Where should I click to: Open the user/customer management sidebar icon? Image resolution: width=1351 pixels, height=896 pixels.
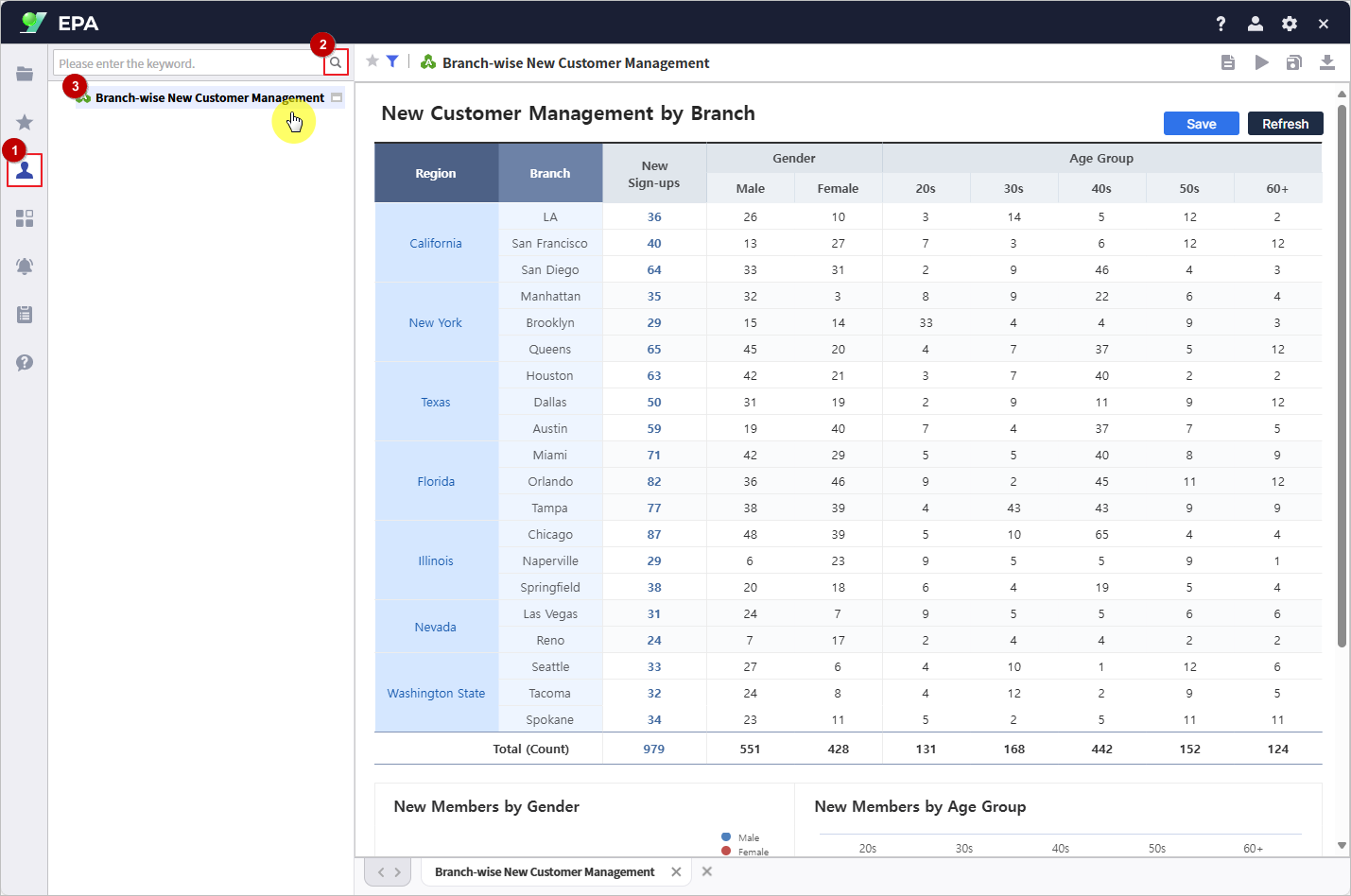coord(24,169)
